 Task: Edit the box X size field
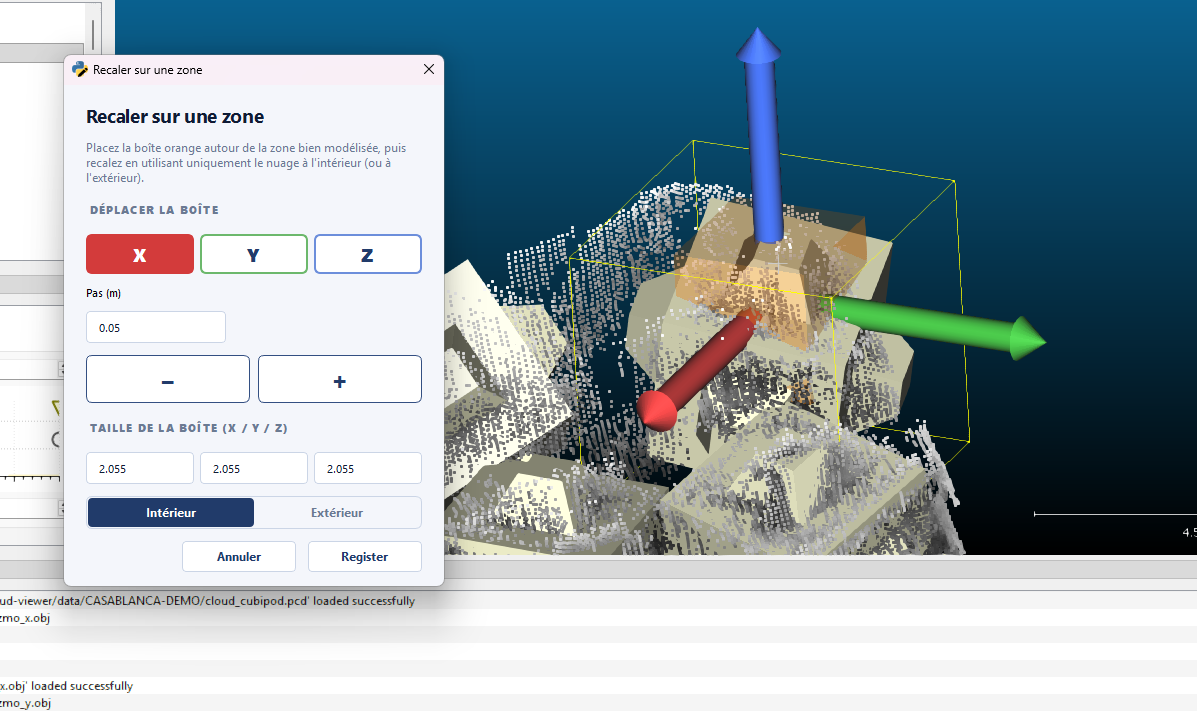click(x=140, y=468)
